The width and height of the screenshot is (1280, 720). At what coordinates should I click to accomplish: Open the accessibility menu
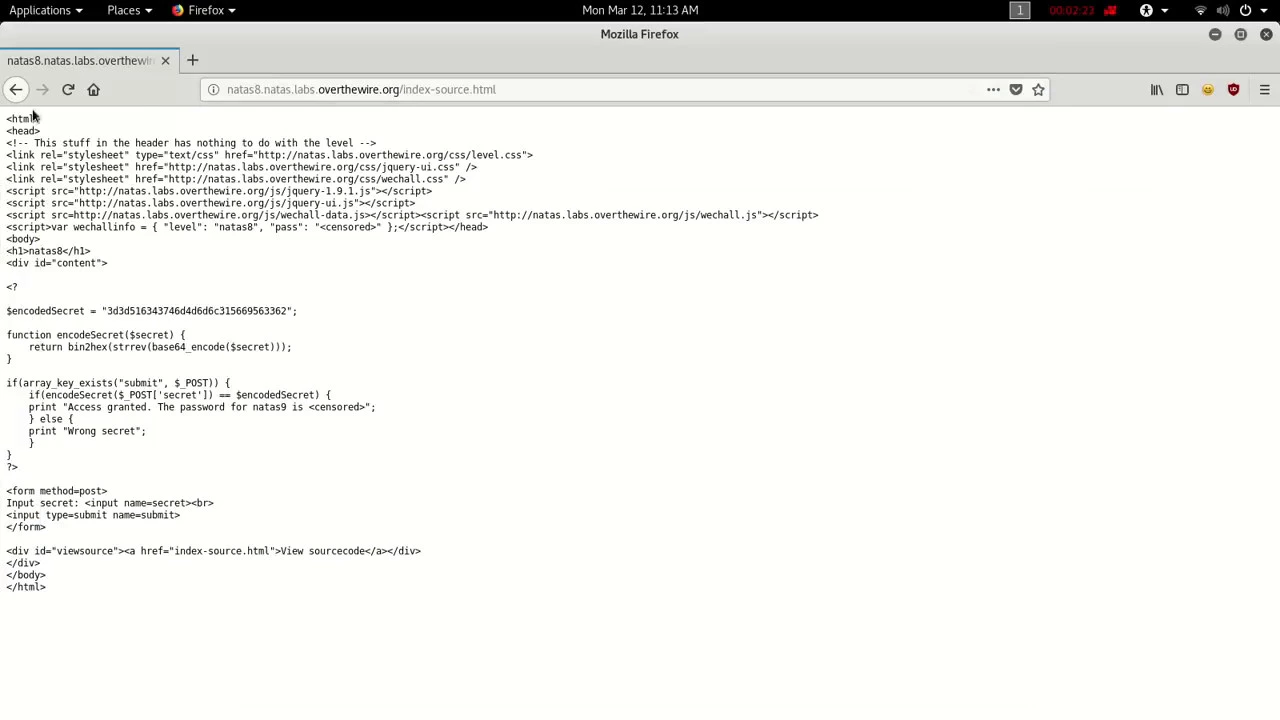[x=1146, y=10]
